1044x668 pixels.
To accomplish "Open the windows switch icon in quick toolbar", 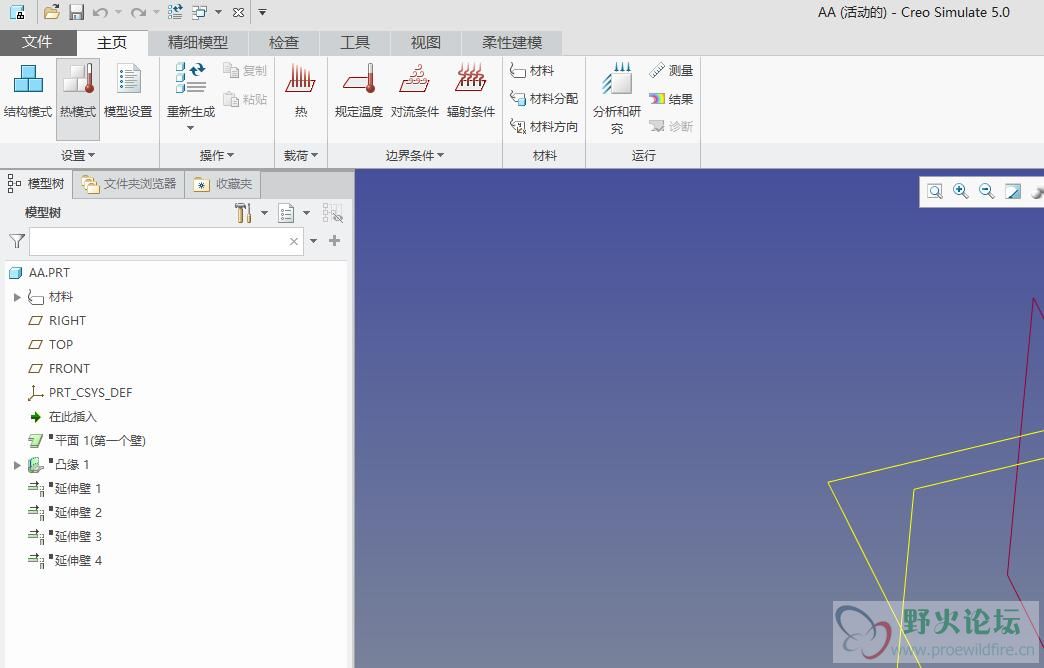I will pyautogui.click(x=199, y=12).
